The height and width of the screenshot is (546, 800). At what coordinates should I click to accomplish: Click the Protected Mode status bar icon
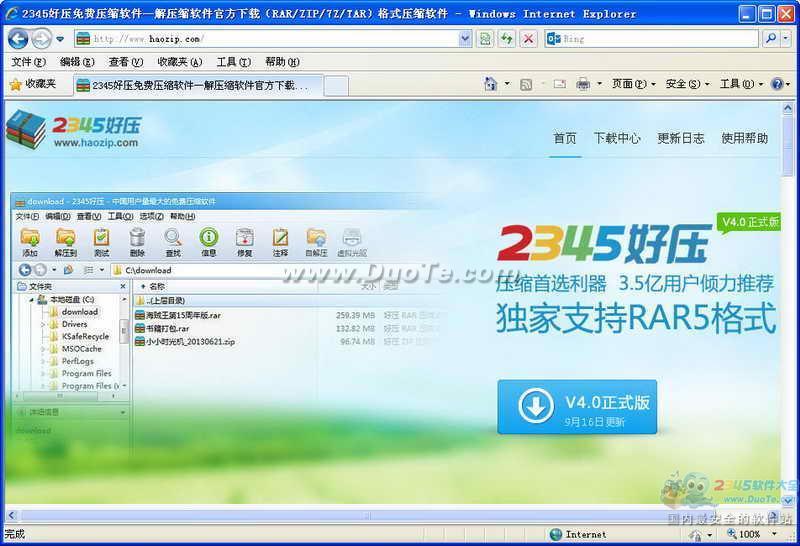coord(695,534)
